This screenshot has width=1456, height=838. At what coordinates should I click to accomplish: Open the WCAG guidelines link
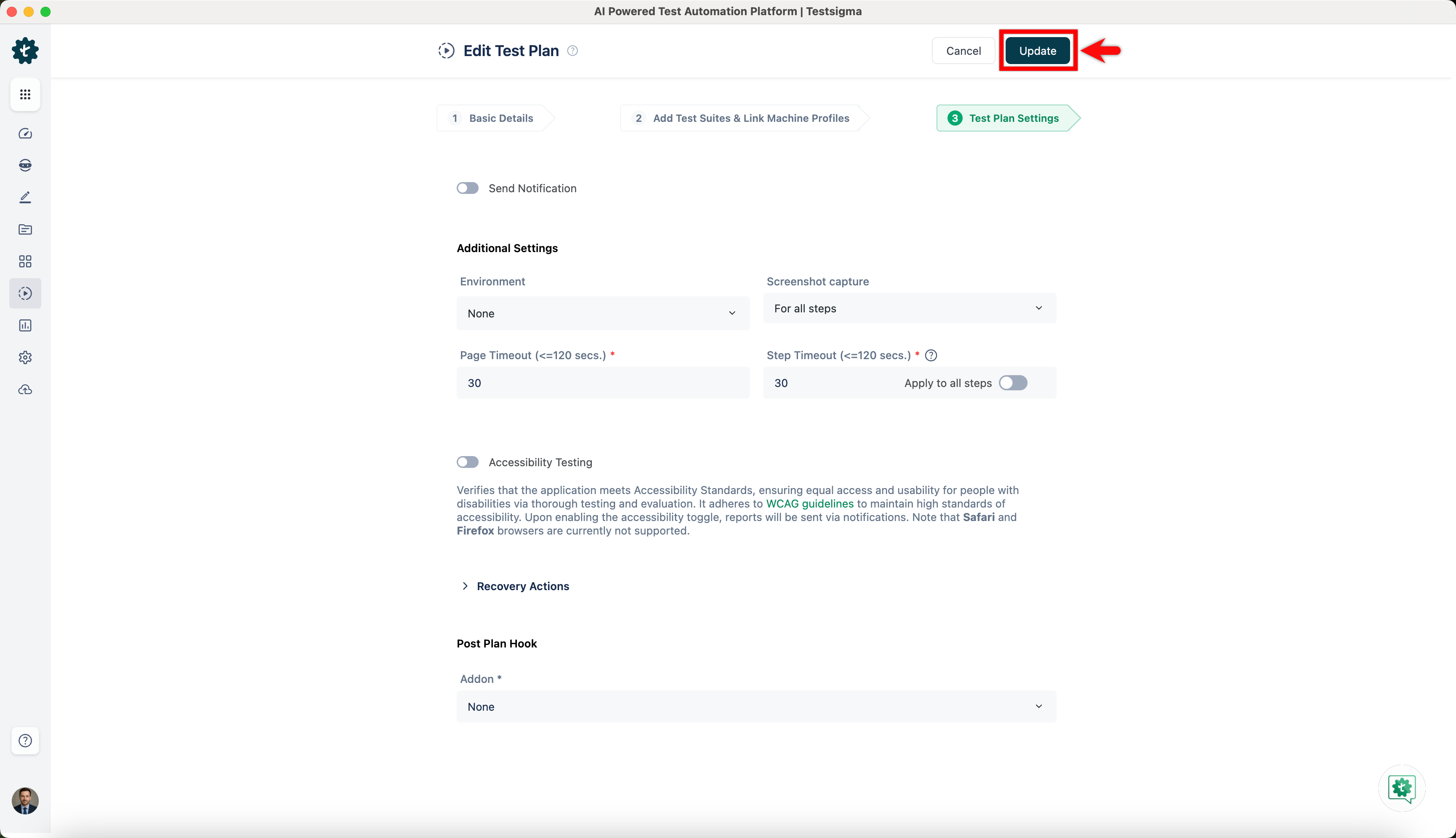click(x=810, y=504)
